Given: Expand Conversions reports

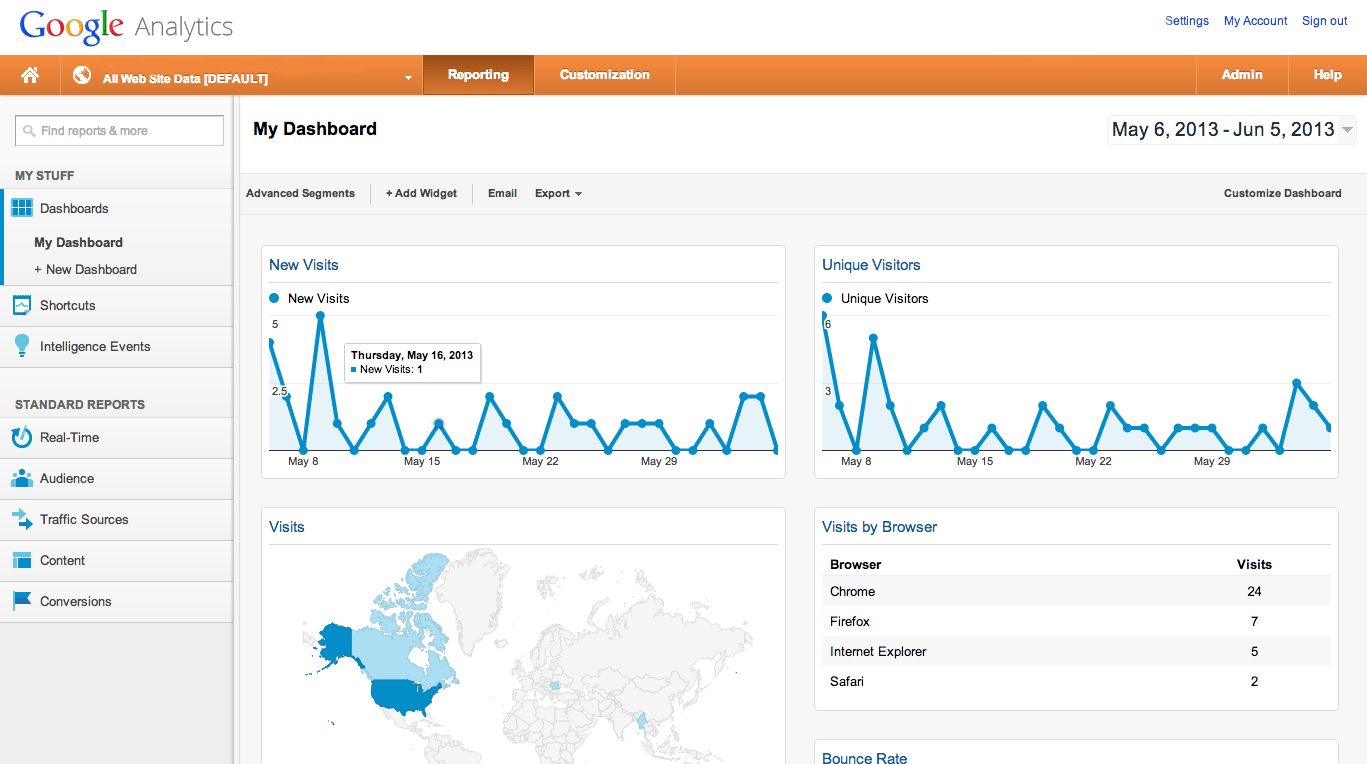Looking at the screenshot, I should click(76, 601).
